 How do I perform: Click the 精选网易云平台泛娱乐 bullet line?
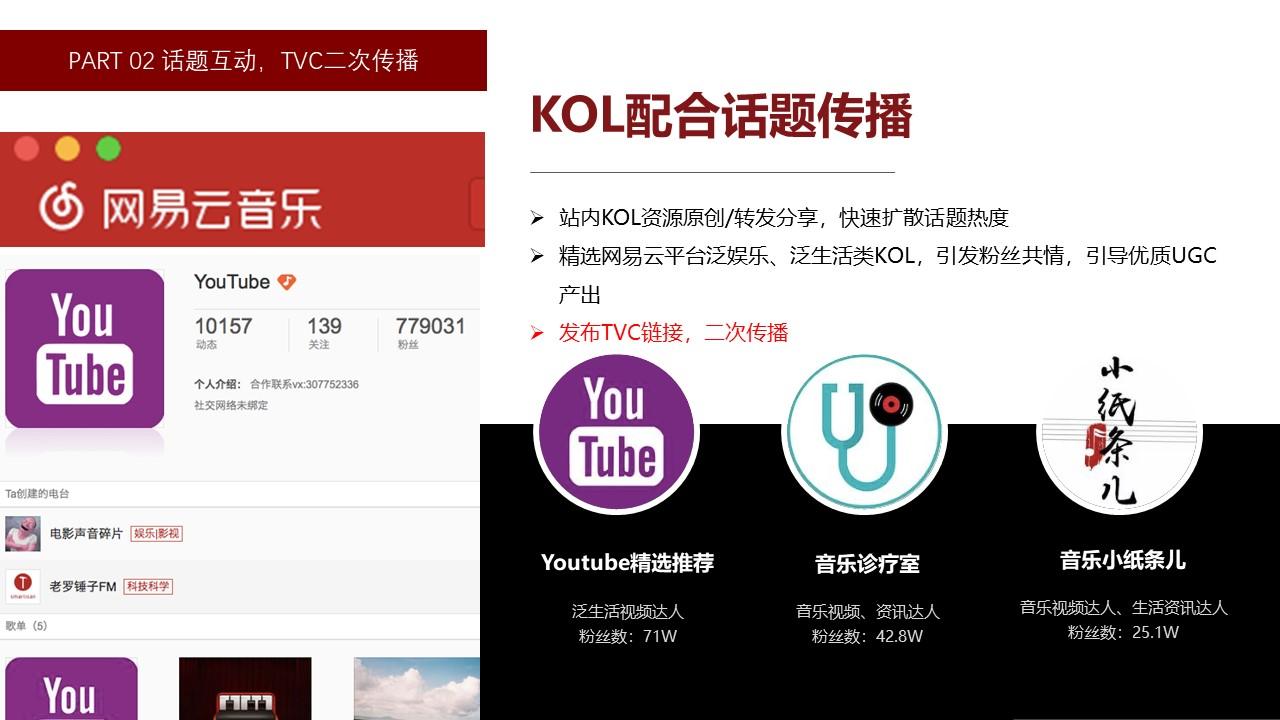pos(887,274)
